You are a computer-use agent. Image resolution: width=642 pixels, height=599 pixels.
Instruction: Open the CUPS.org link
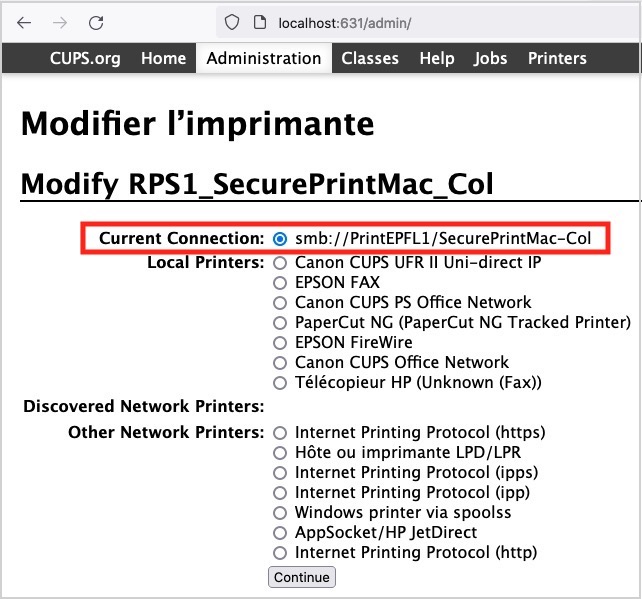85,58
